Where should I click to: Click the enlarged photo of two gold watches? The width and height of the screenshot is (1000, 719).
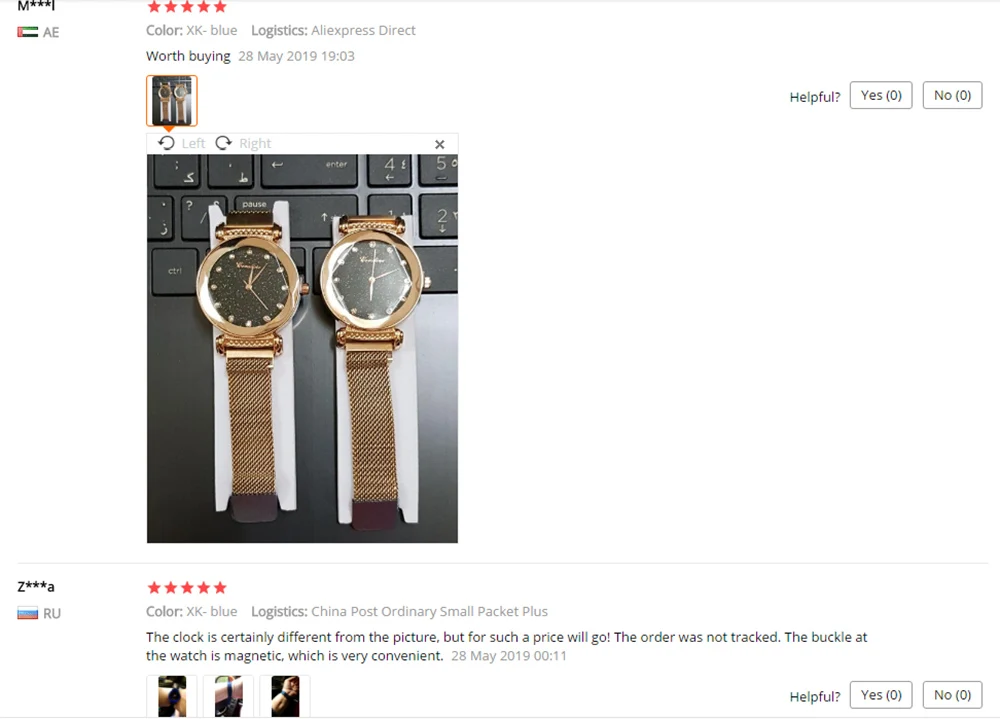302,349
